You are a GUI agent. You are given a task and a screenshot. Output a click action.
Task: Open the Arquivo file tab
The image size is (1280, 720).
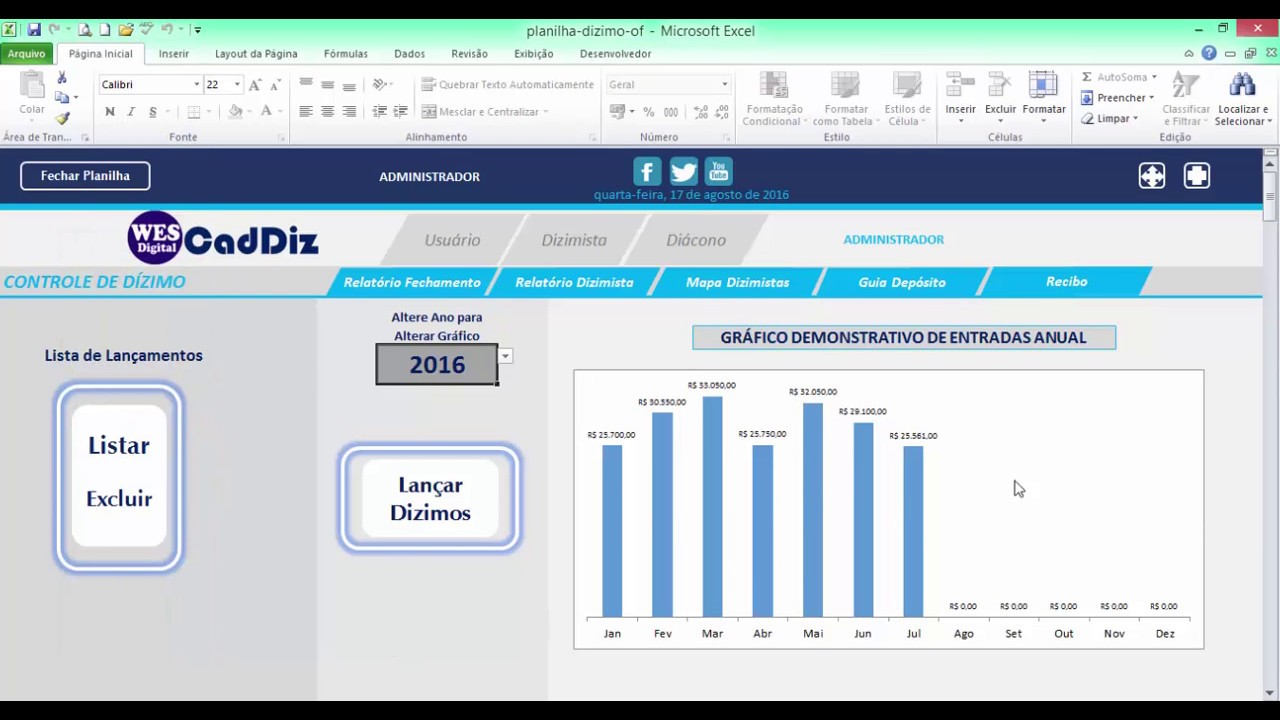pyautogui.click(x=27, y=54)
